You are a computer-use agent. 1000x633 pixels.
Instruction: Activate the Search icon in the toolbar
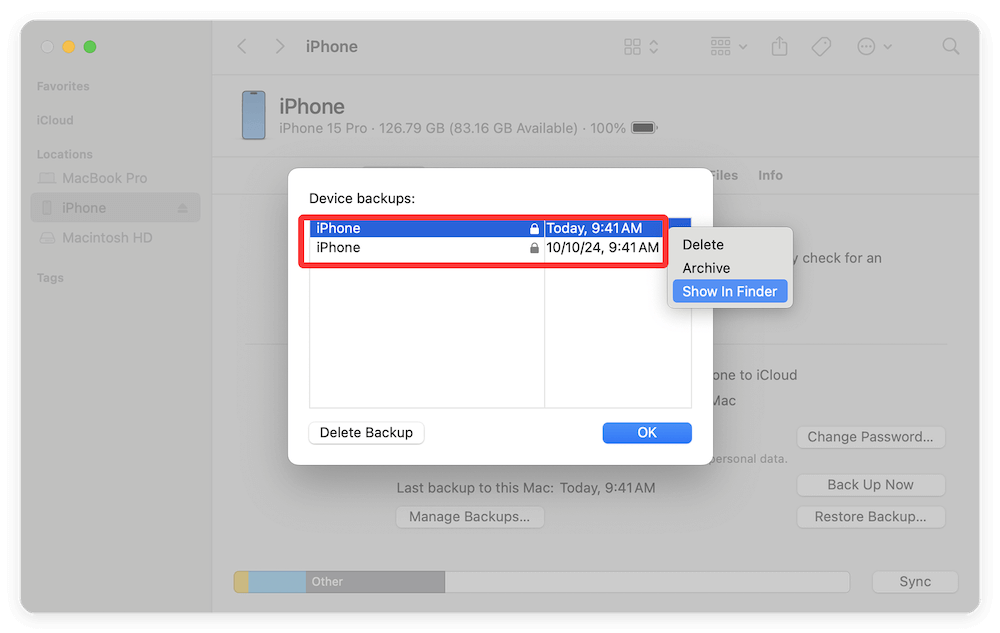(950, 46)
